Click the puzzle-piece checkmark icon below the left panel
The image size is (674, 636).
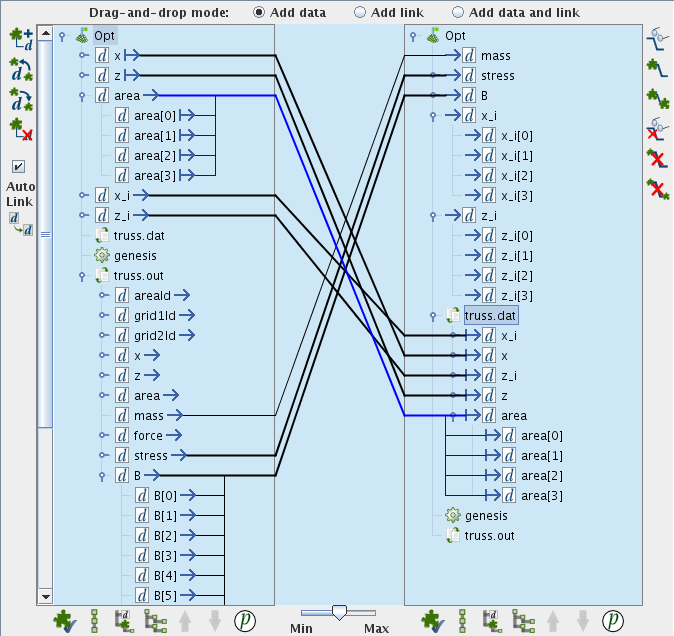pos(64,620)
